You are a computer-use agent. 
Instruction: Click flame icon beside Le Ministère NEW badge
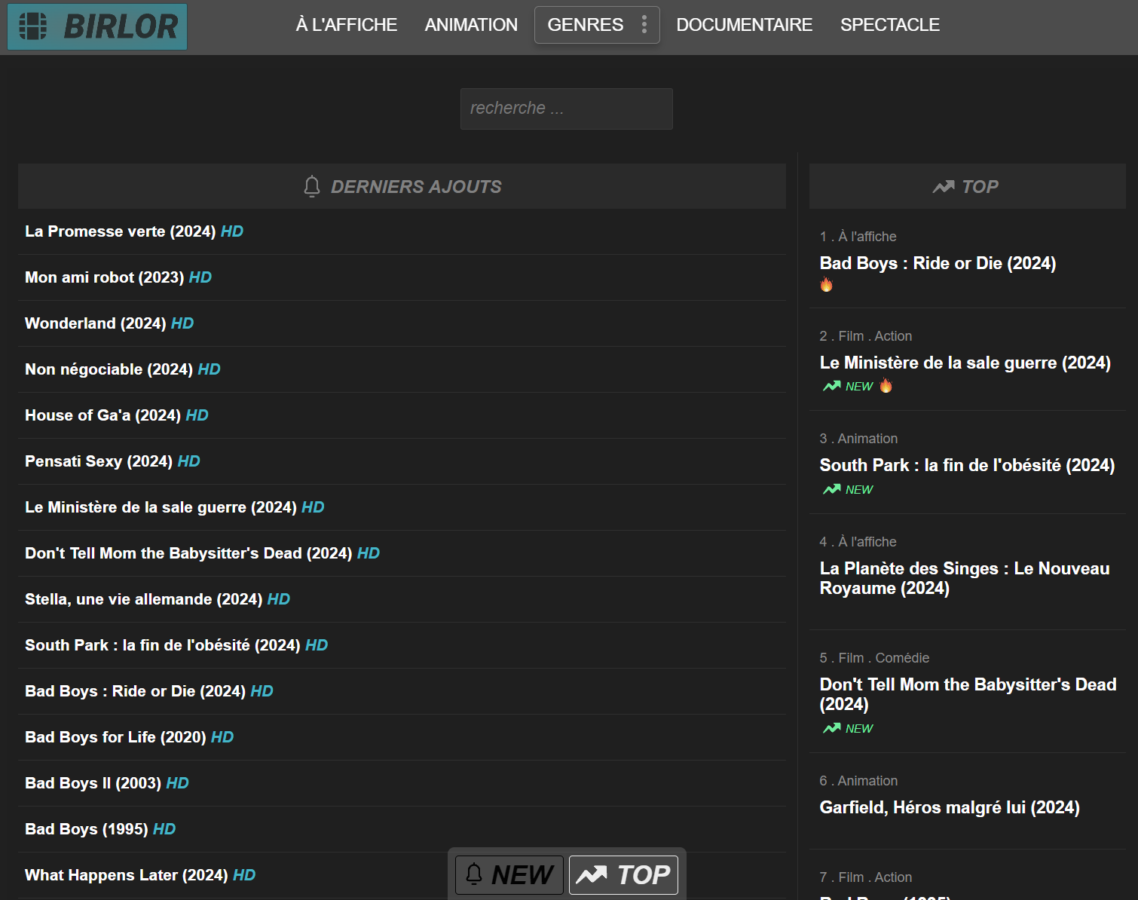(x=886, y=386)
